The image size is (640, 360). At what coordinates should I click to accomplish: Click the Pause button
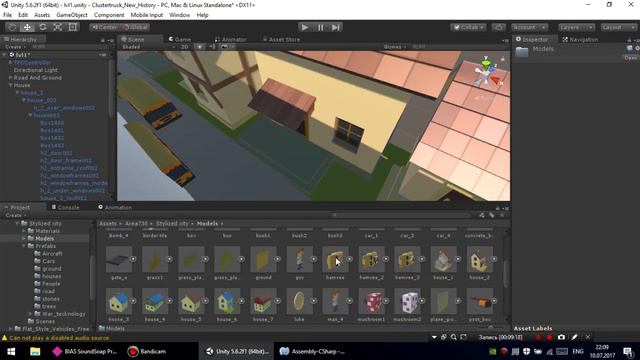pyautogui.click(x=320, y=27)
